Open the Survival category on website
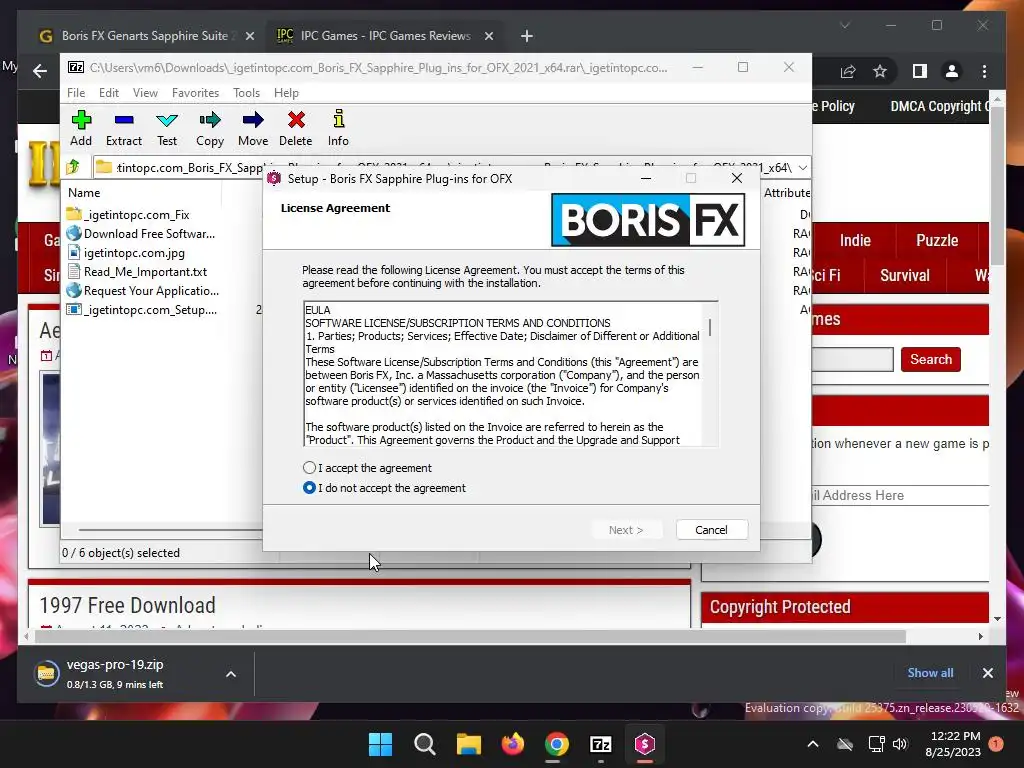The image size is (1024, 768). pos(904,275)
